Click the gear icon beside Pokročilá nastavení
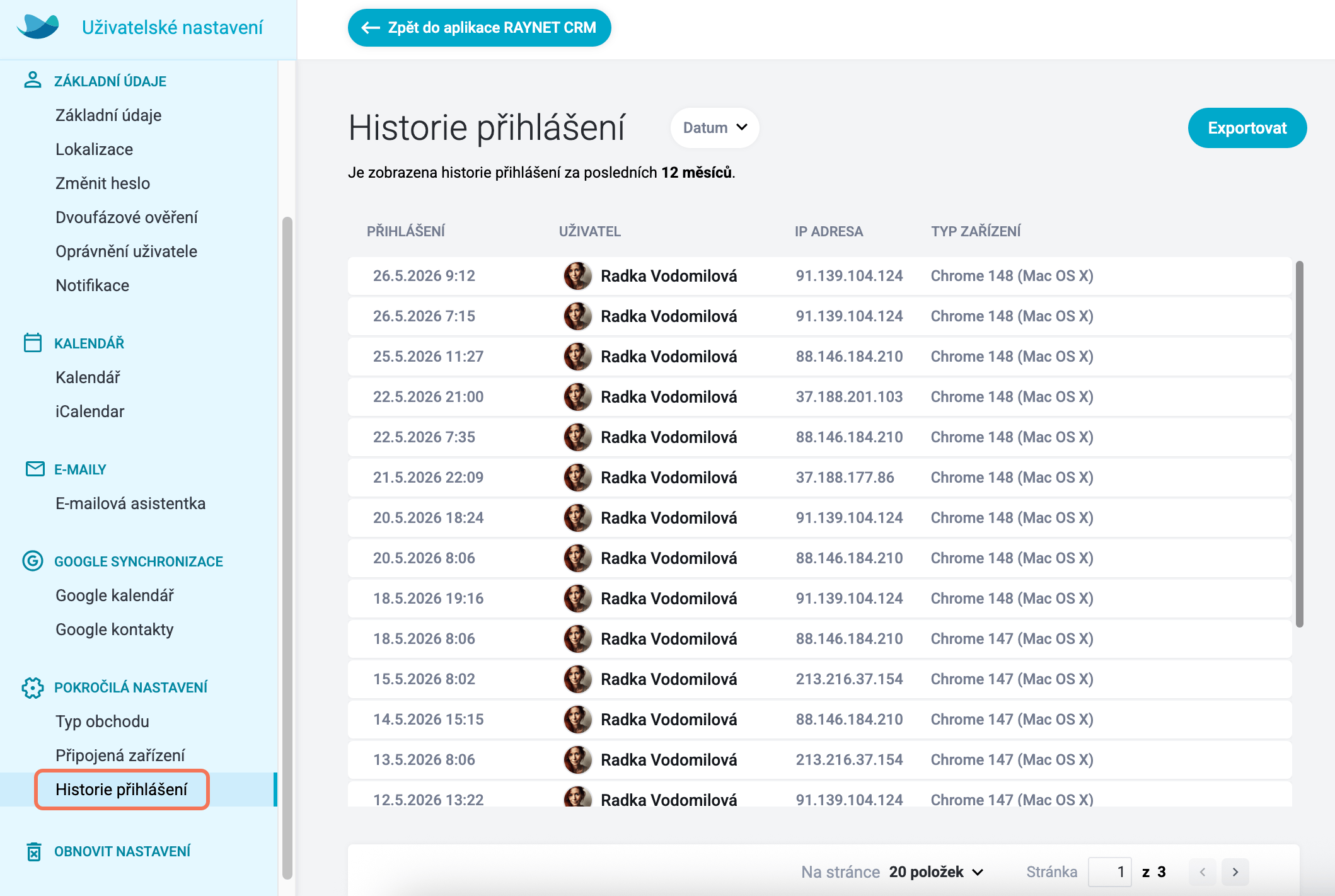 pyautogui.click(x=33, y=687)
